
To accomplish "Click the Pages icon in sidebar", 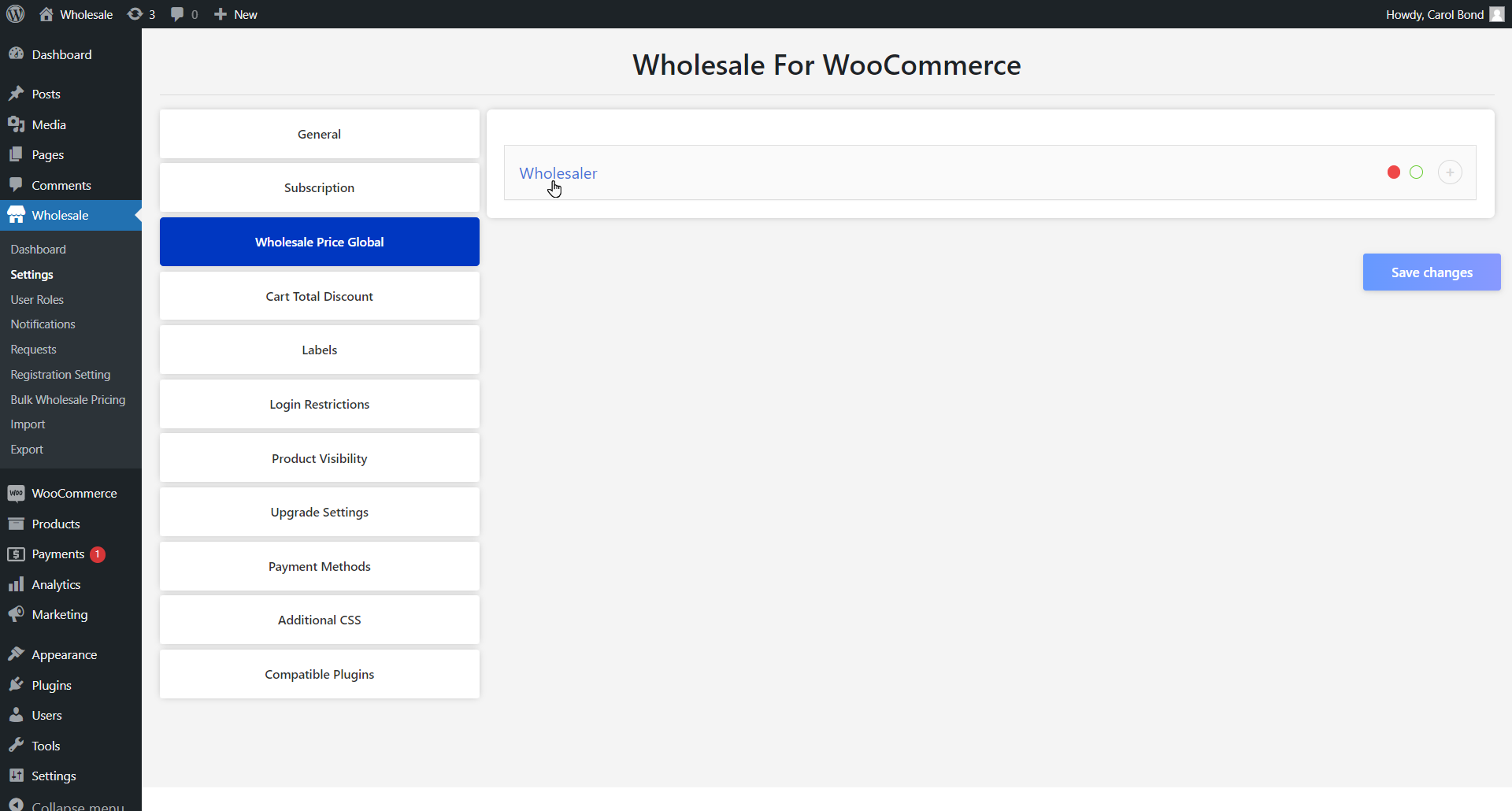I will (16, 154).
